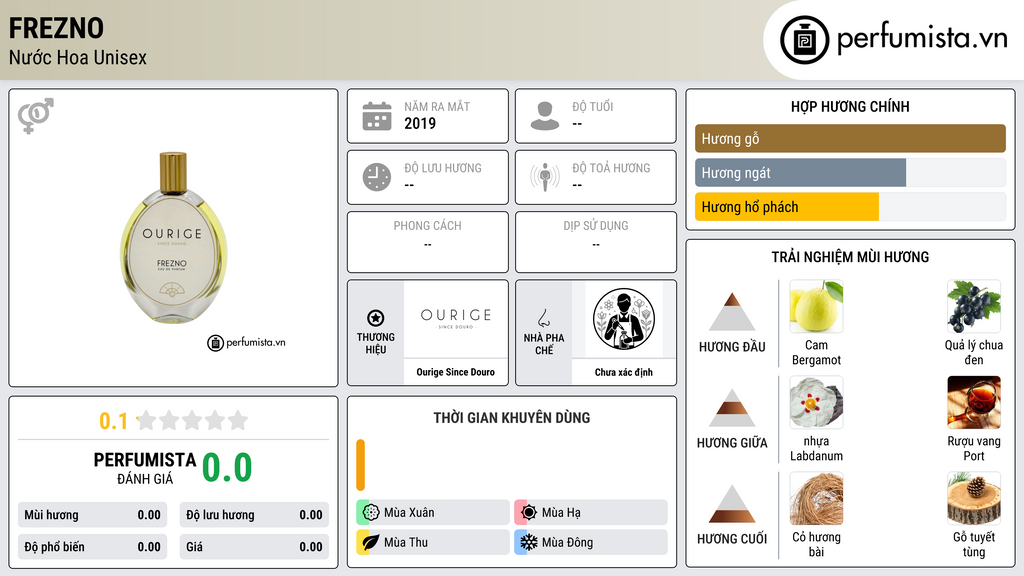
Task: Click the Ourige Since Douro brand name
Action: pos(456,372)
